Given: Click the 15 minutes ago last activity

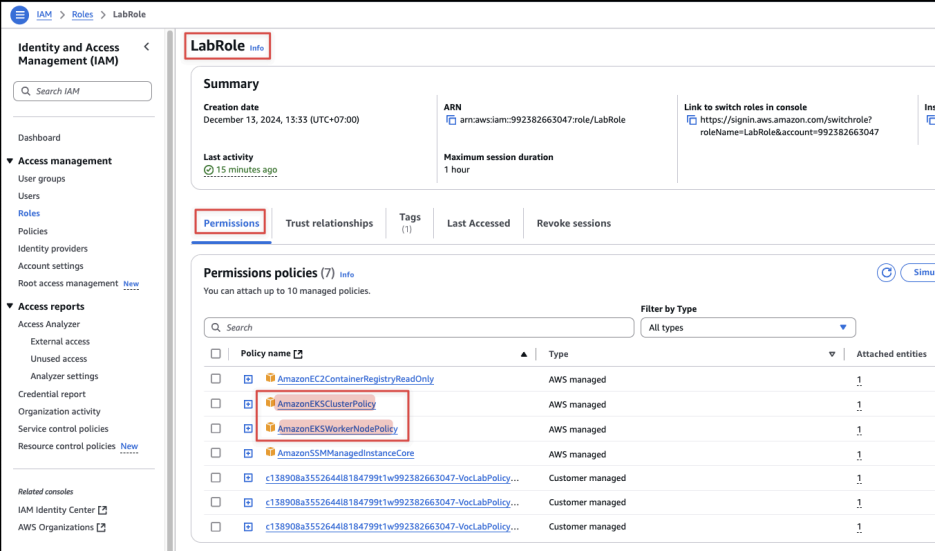Looking at the screenshot, I should (x=246, y=170).
